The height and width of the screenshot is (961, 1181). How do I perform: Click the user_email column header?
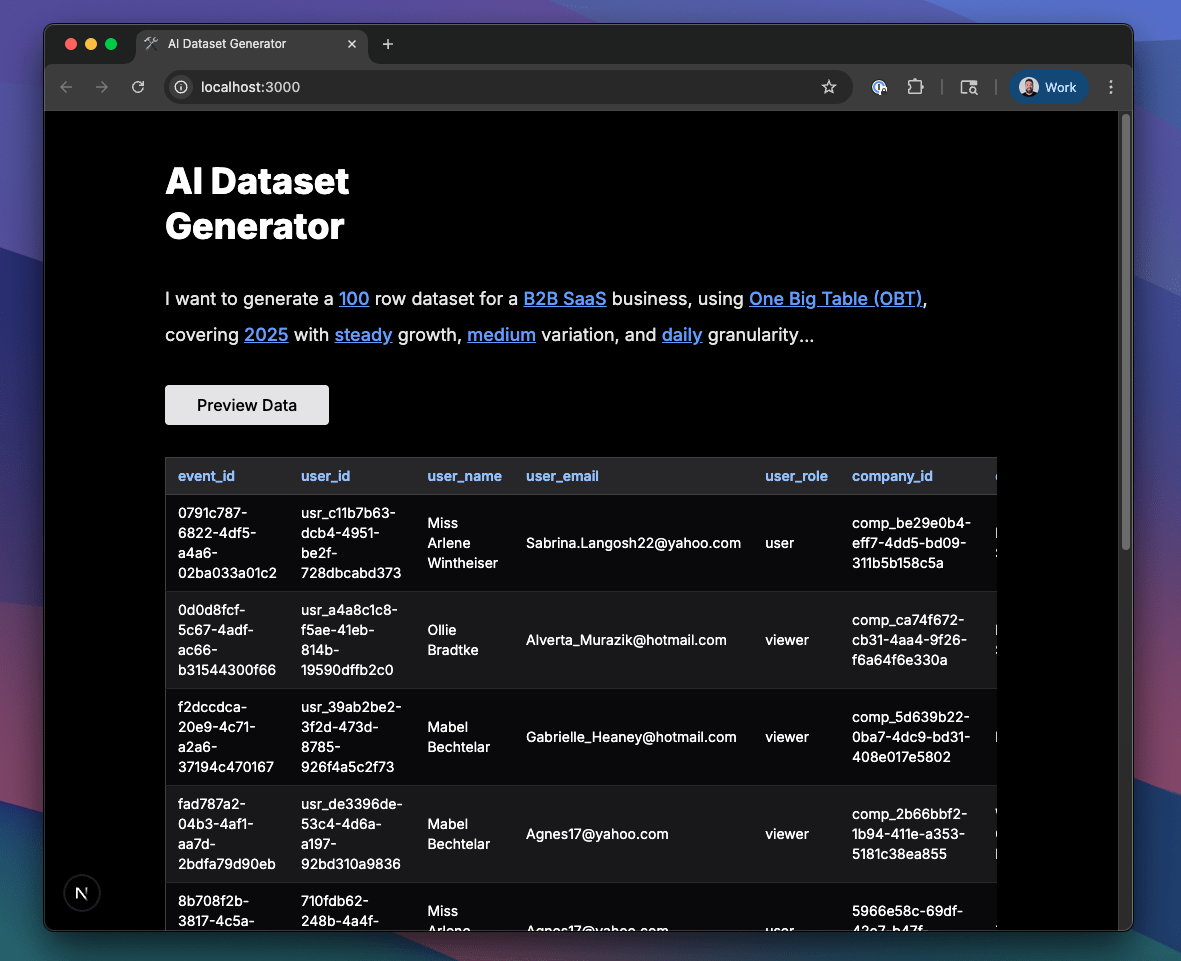pyautogui.click(x=562, y=476)
